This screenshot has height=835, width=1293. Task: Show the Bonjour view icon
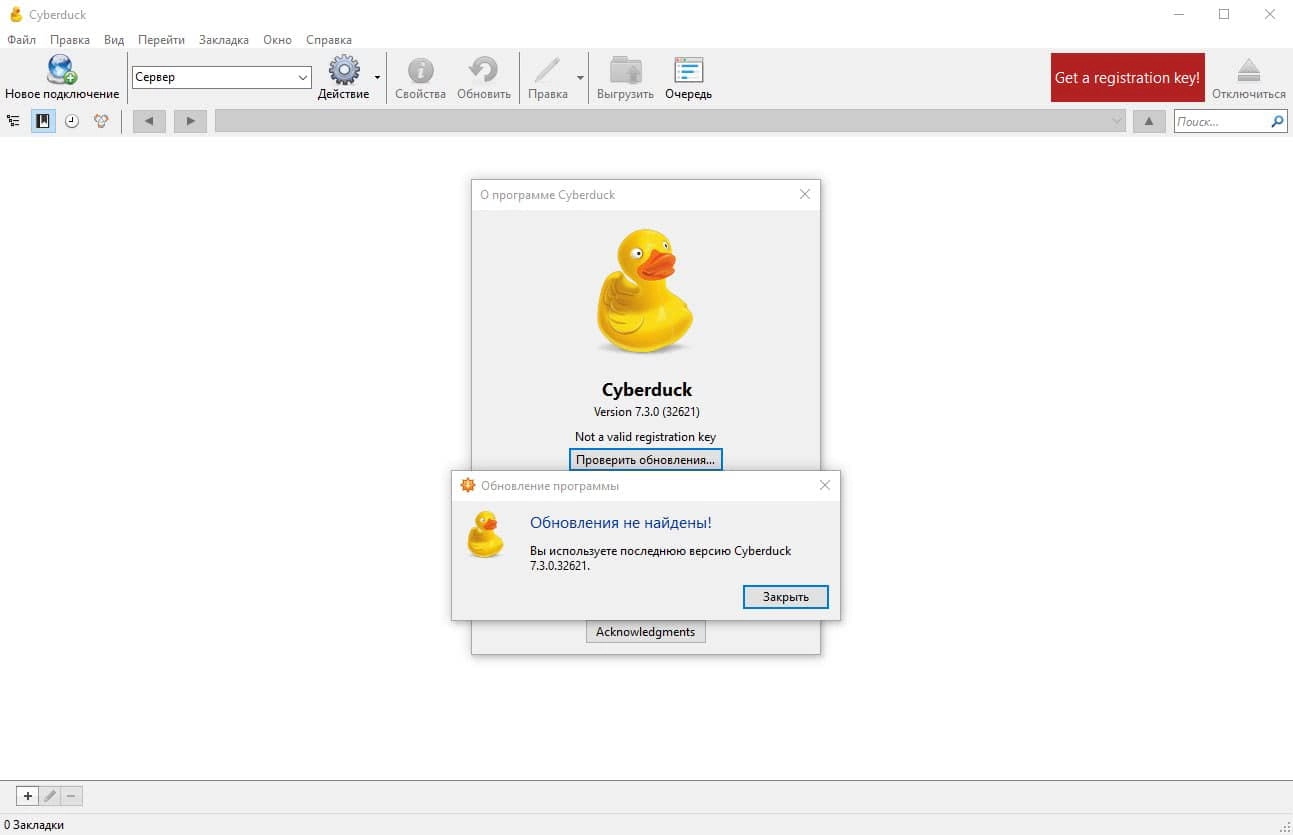click(101, 121)
